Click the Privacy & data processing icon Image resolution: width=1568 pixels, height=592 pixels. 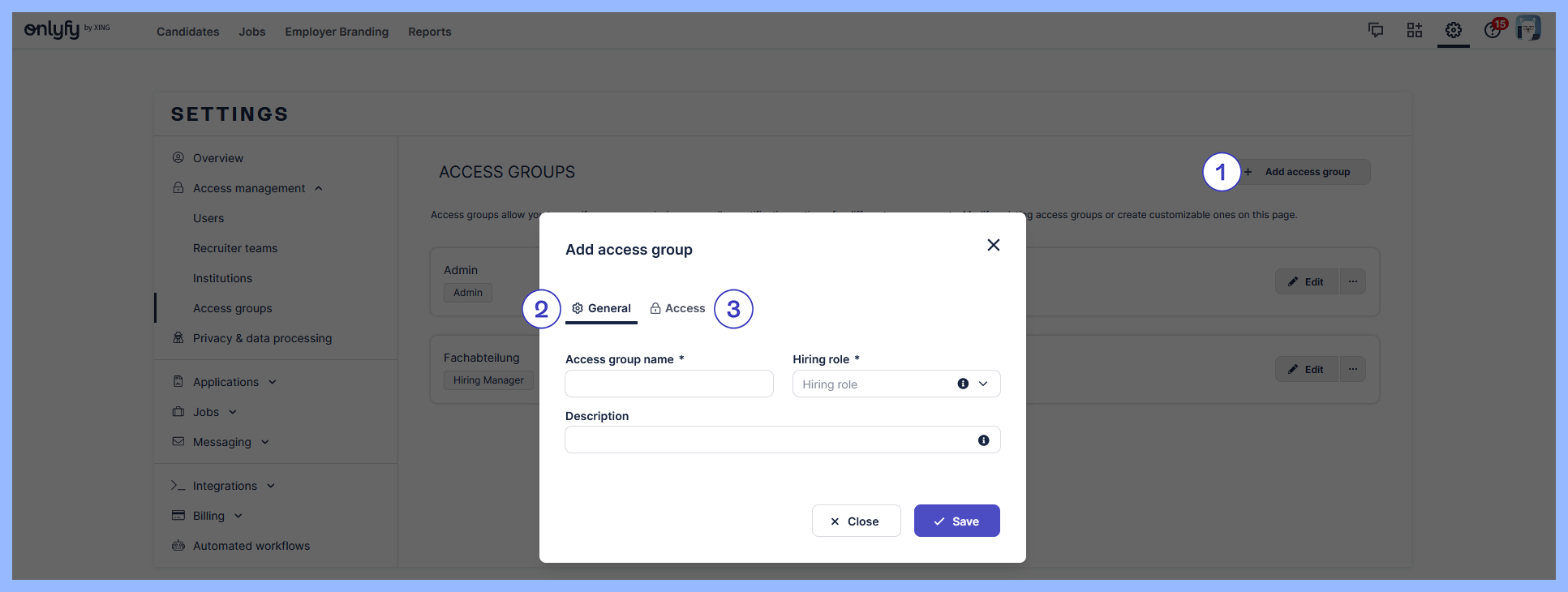178,337
